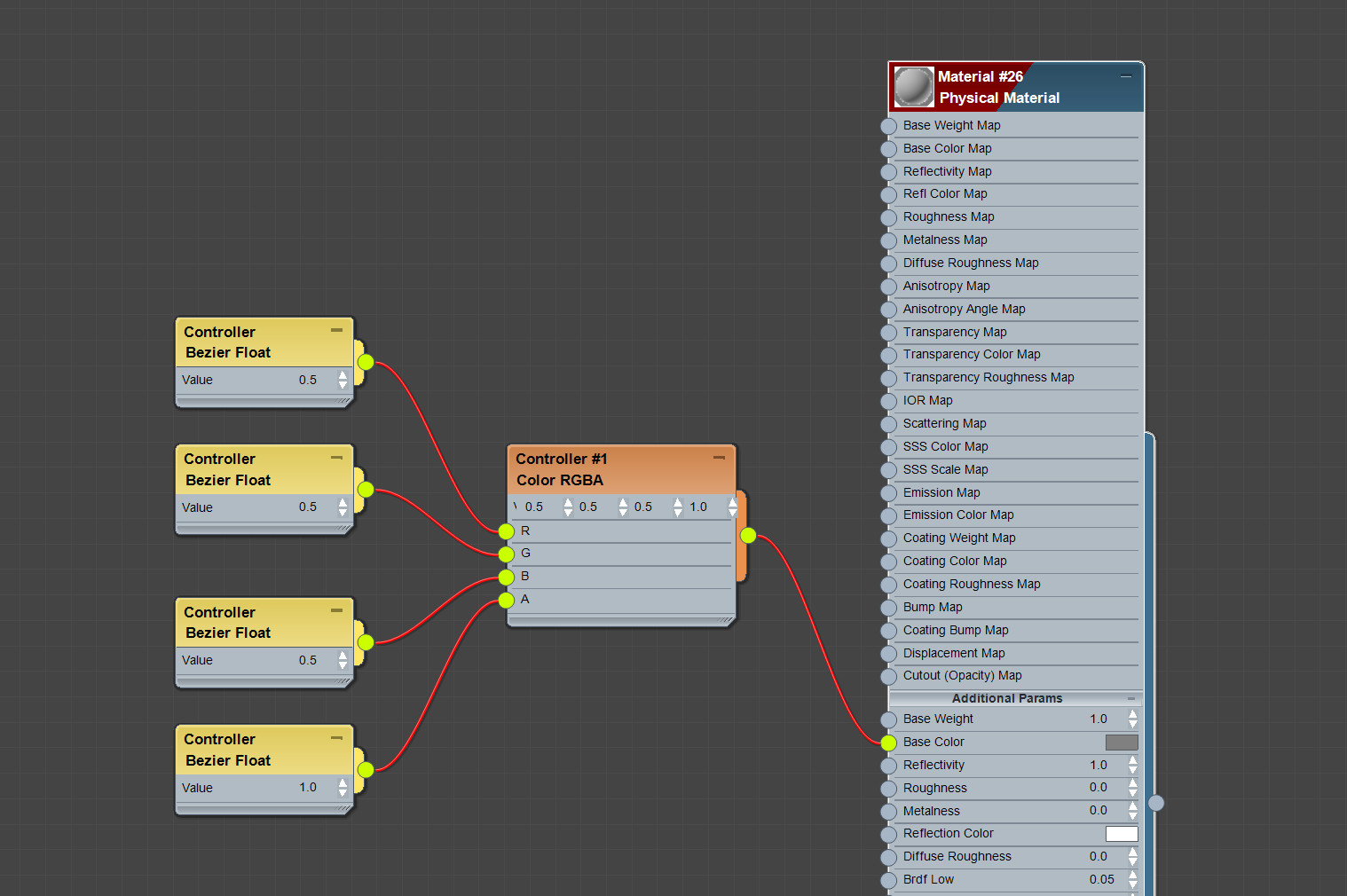Click the Coating Weight Map input socket
This screenshot has height=896, width=1347.
[889, 538]
